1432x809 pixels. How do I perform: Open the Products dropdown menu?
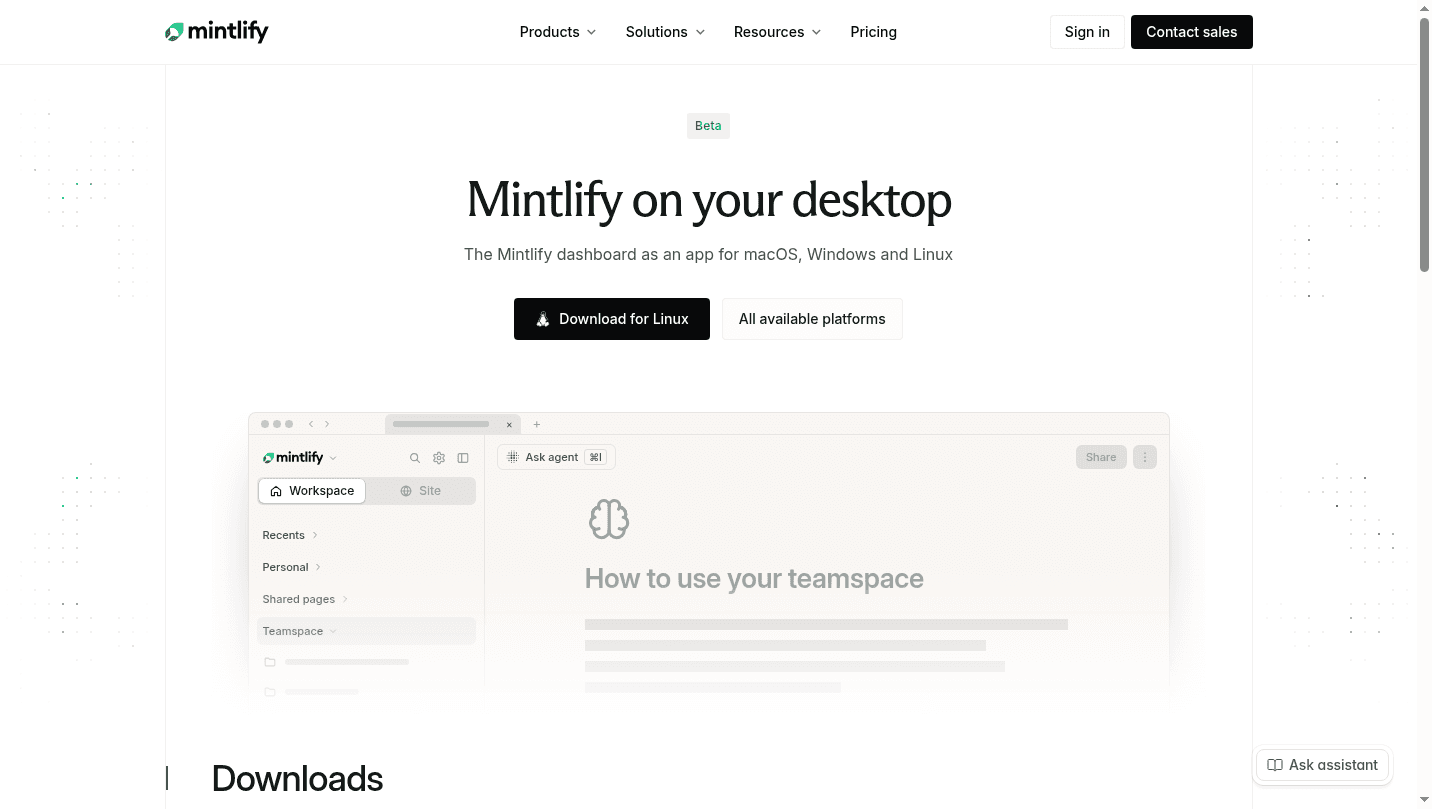click(558, 32)
